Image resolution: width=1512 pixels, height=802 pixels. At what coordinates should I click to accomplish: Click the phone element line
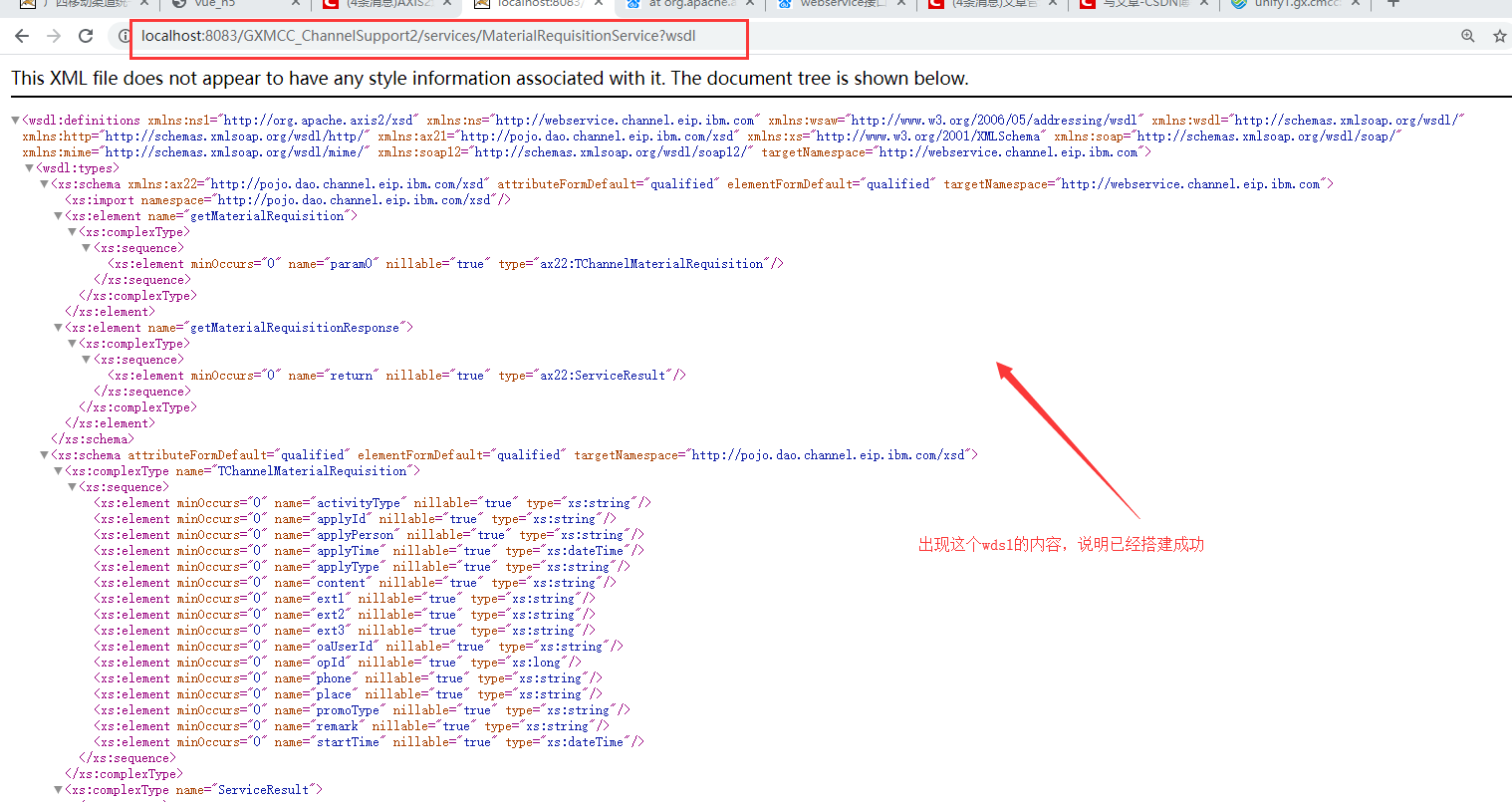(349, 678)
